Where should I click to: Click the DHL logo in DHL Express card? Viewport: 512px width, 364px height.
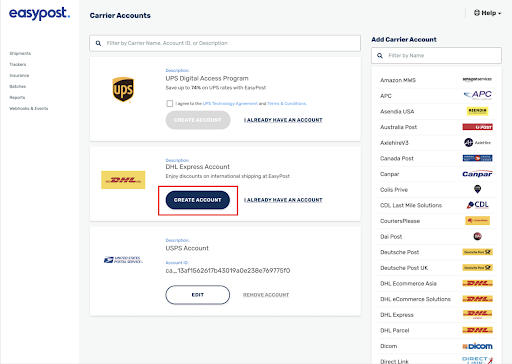[x=123, y=180]
